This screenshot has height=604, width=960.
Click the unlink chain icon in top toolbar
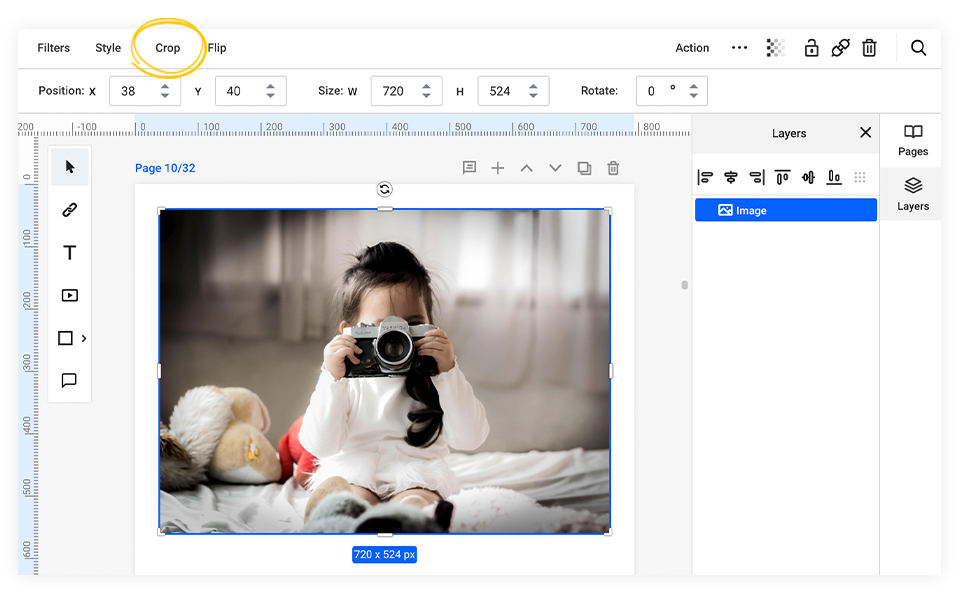coord(840,48)
